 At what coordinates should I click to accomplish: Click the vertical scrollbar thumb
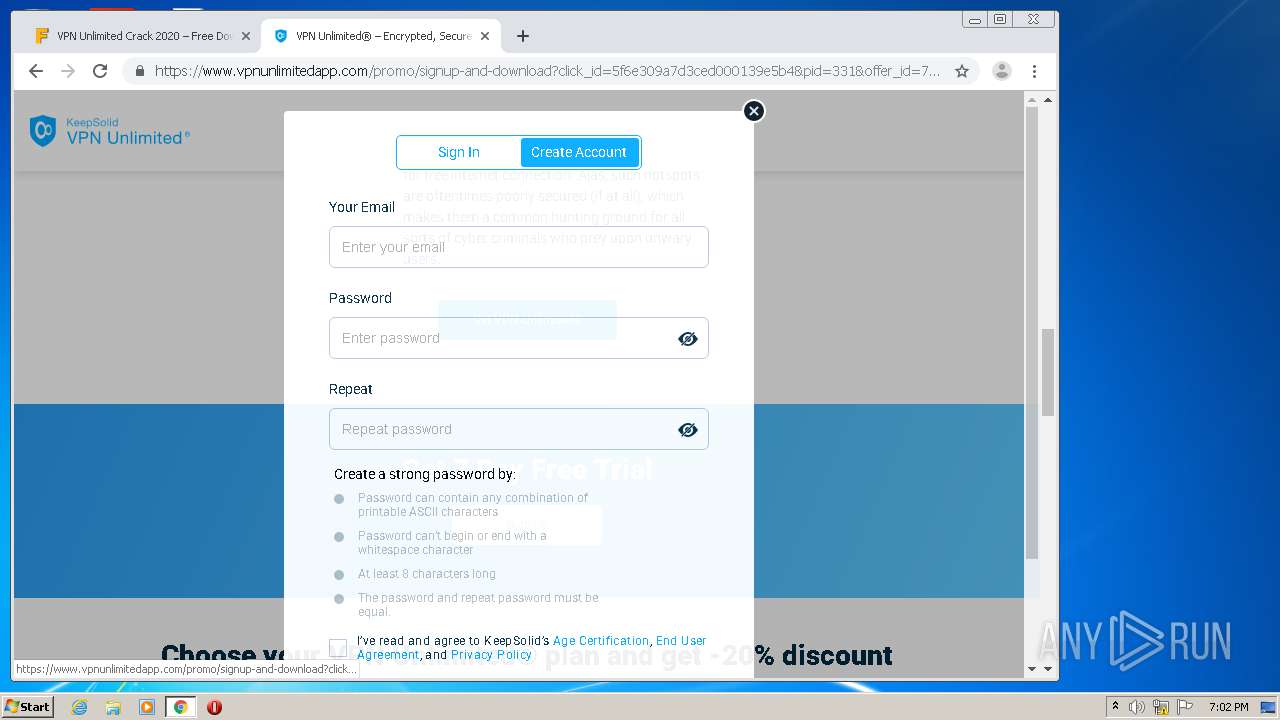1047,372
